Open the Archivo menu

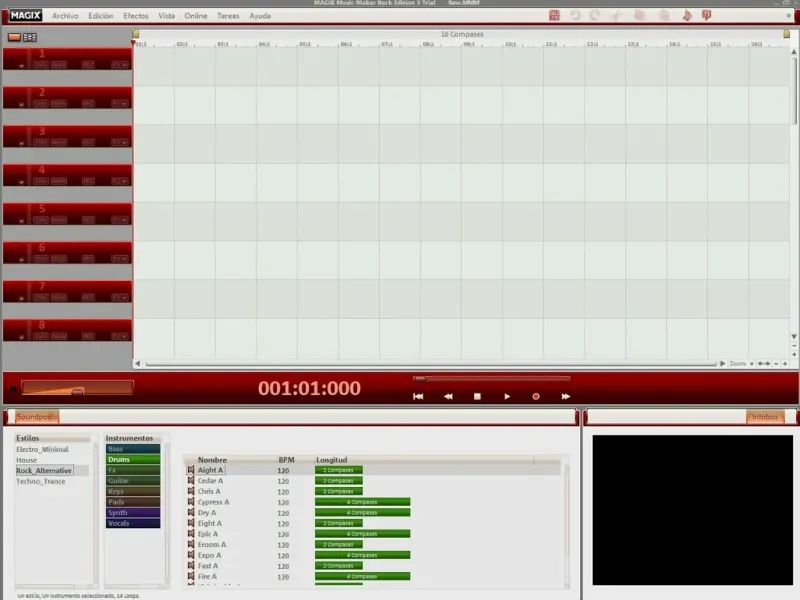(65, 16)
